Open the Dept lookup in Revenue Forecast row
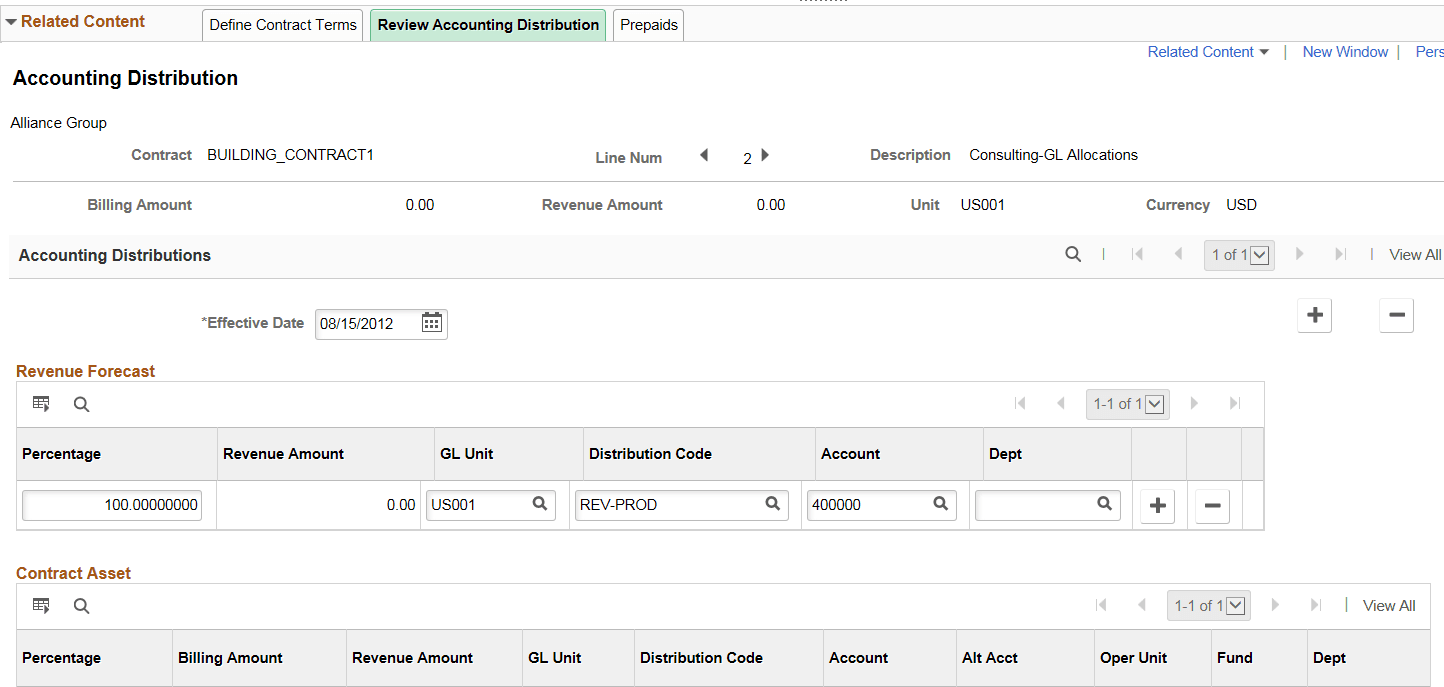1444x687 pixels. [1103, 505]
